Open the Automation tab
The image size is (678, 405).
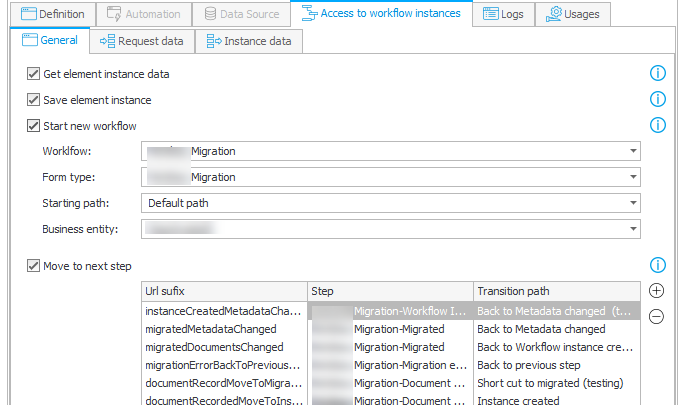pyautogui.click(x=144, y=14)
